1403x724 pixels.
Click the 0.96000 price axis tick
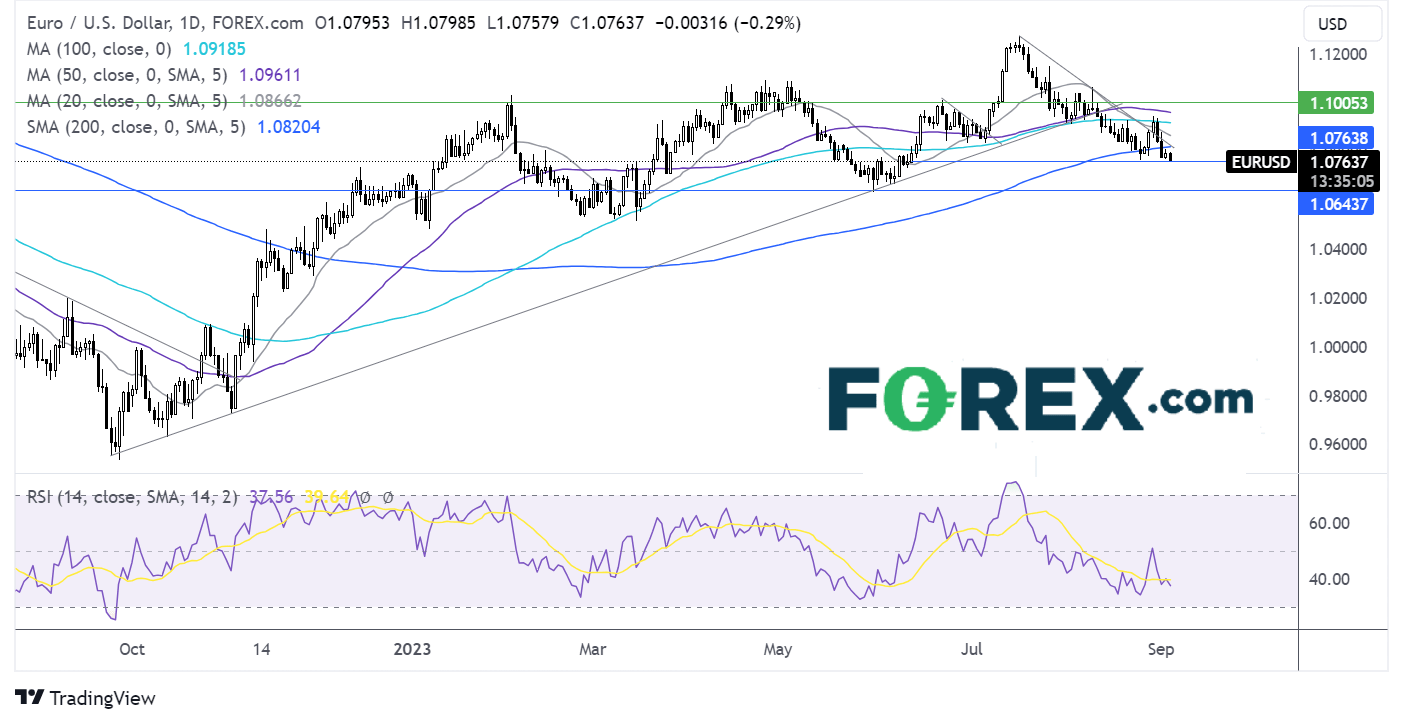(1339, 444)
